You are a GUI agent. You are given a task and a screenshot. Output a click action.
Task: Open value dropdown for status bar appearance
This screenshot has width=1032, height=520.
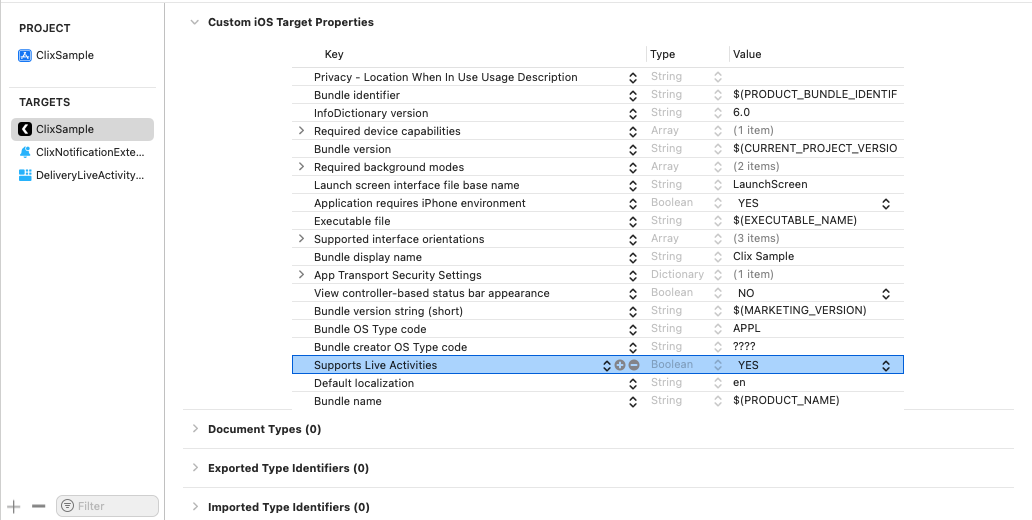[x=886, y=294]
